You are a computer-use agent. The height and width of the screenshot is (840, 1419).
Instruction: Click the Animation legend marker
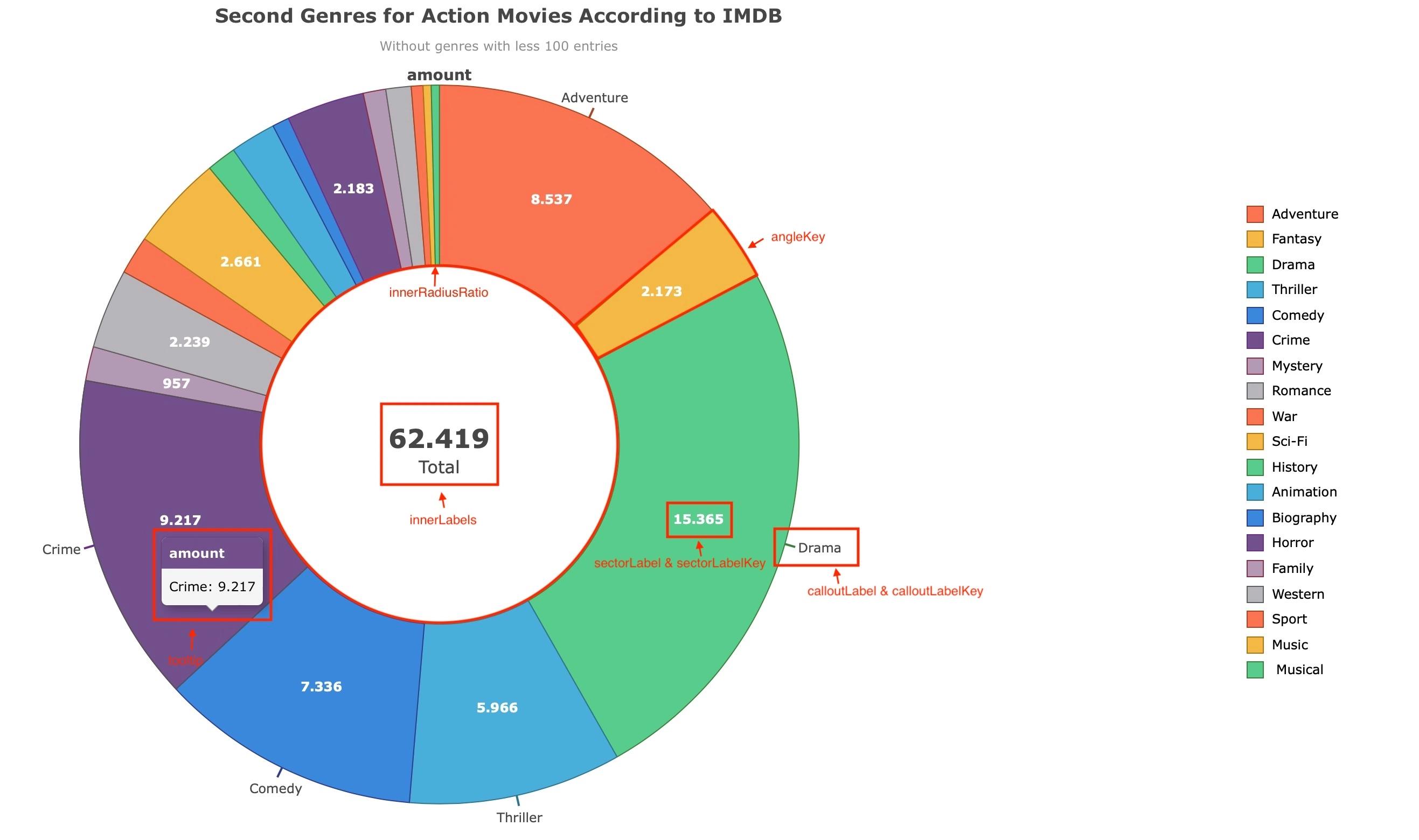click(1255, 492)
